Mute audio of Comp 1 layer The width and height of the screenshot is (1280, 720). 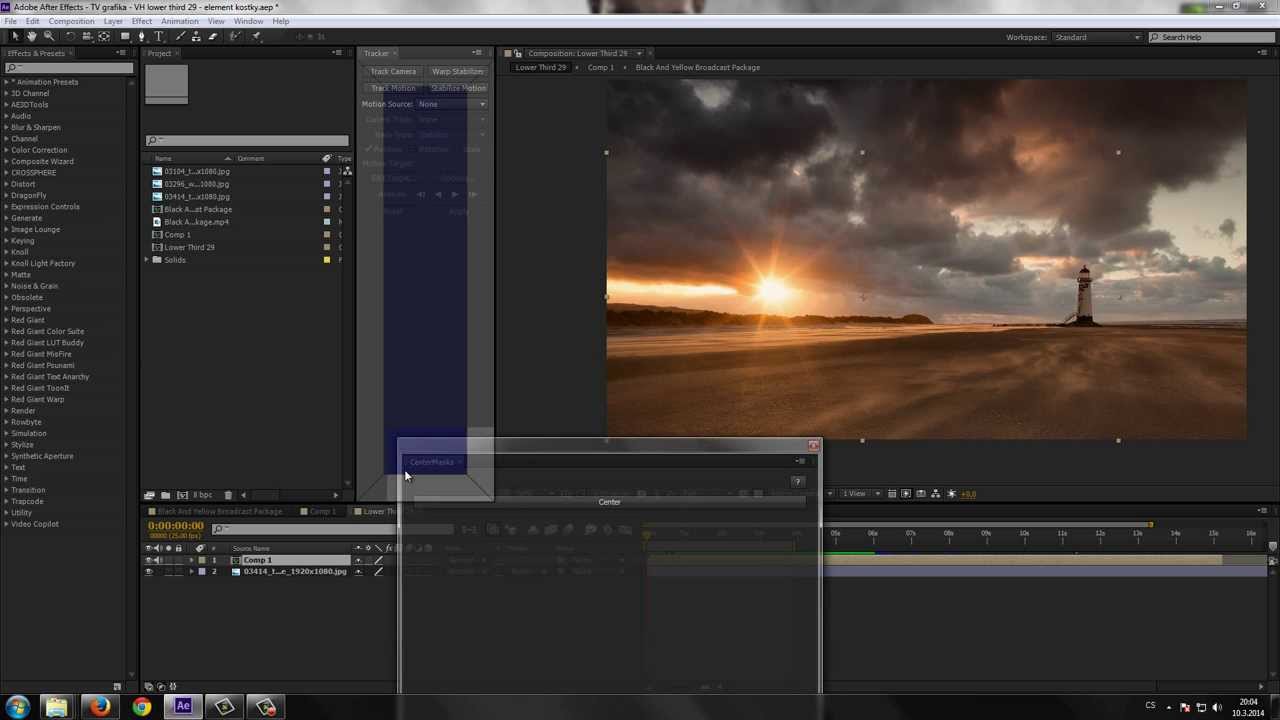pos(158,560)
